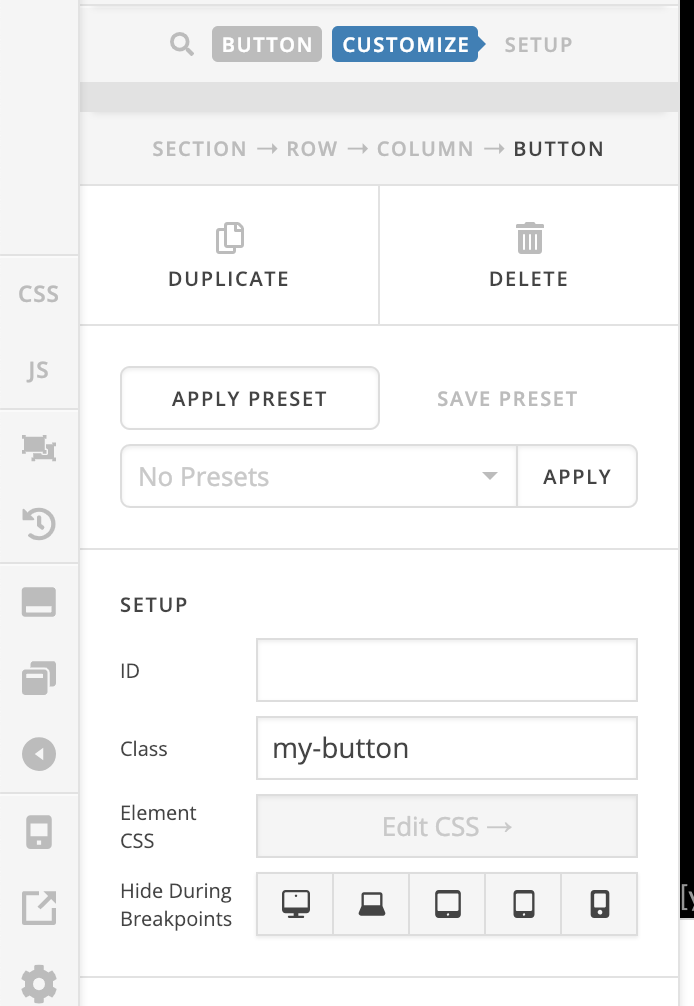Switch to the Customize tab
Image resolution: width=694 pixels, height=1006 pixels.
pos(406,44)
